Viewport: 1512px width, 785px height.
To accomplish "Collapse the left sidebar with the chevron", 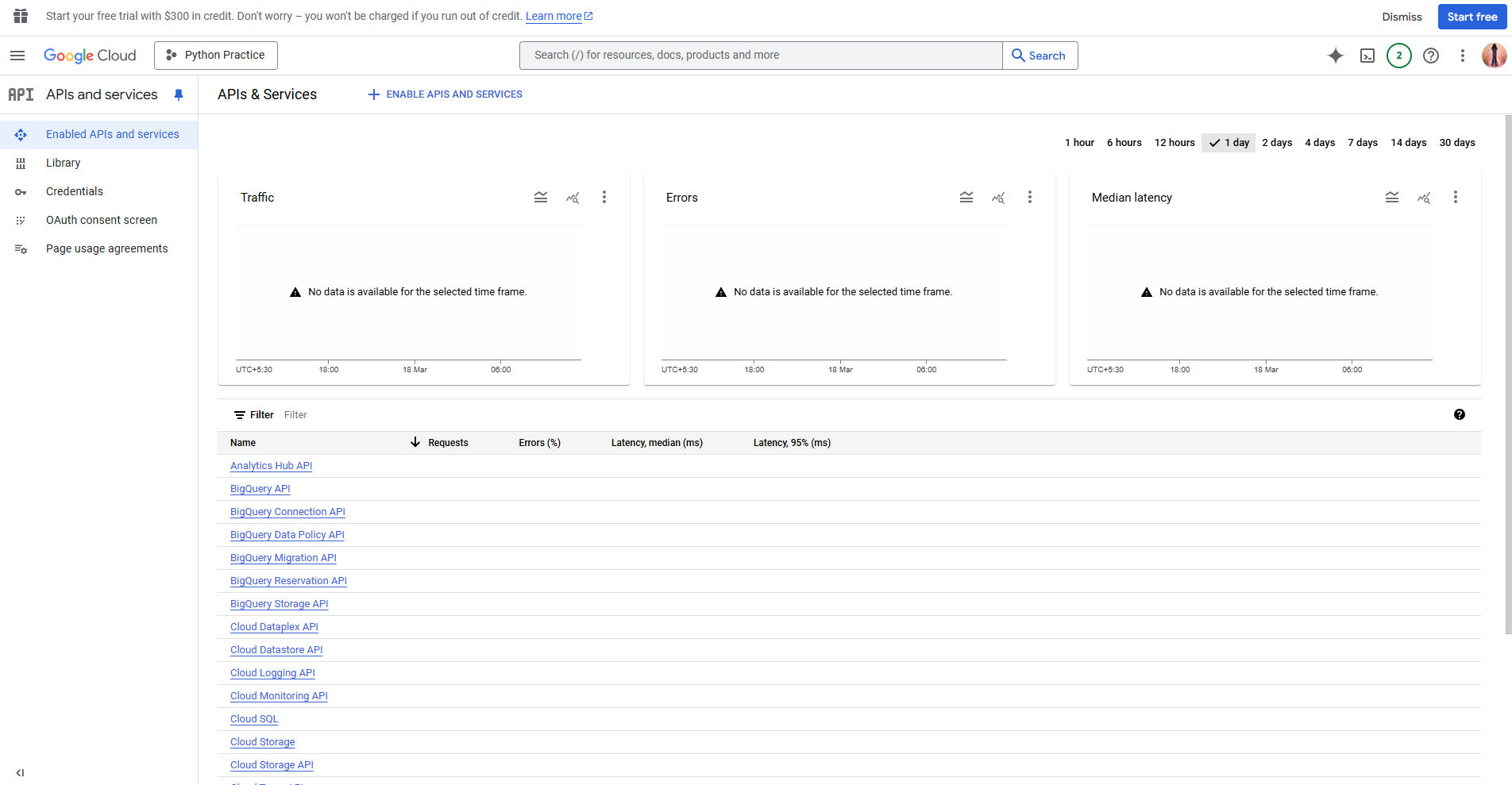I will click(20, 772).
